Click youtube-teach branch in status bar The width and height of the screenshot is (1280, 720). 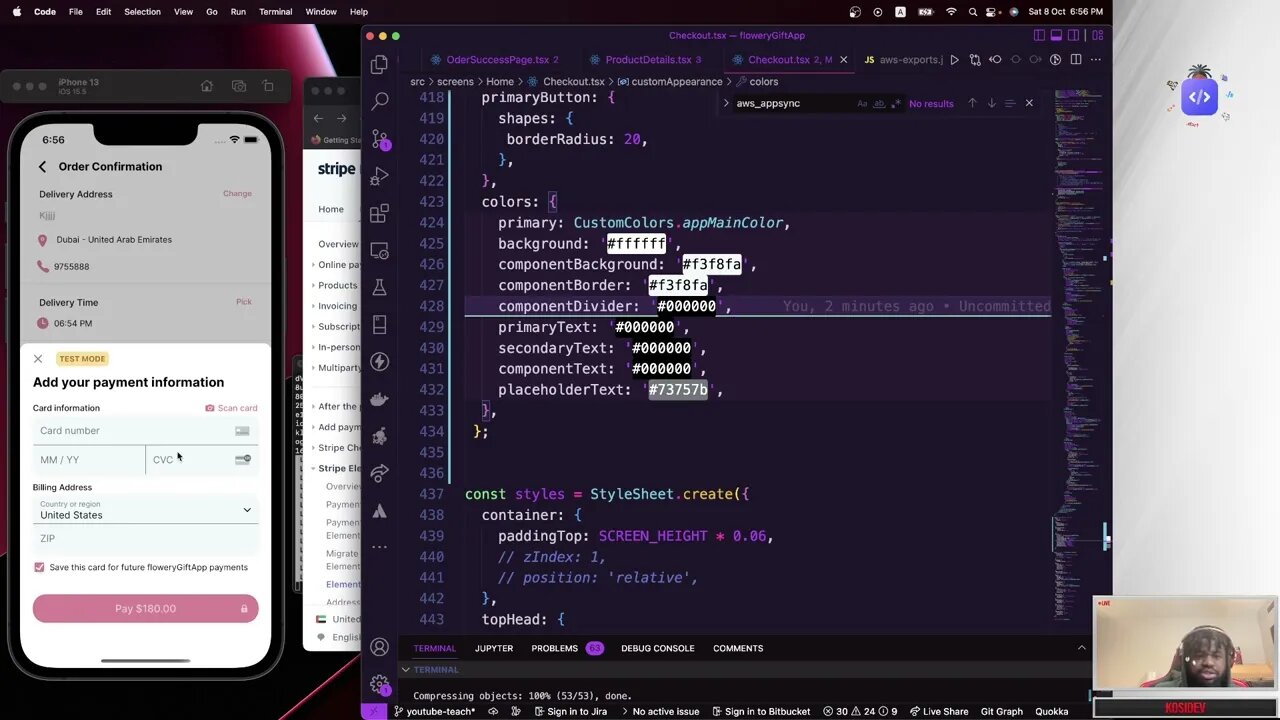coord(434,711)
